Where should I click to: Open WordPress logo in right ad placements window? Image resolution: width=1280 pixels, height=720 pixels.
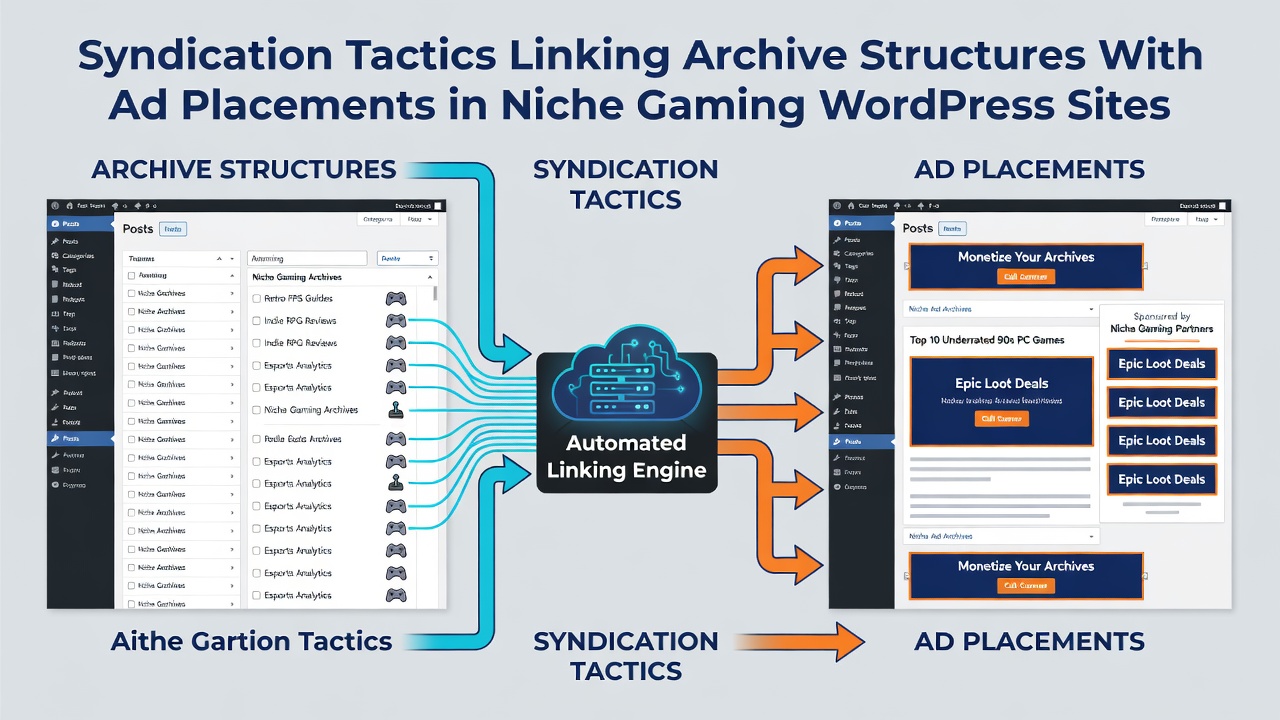coord(837,204)
